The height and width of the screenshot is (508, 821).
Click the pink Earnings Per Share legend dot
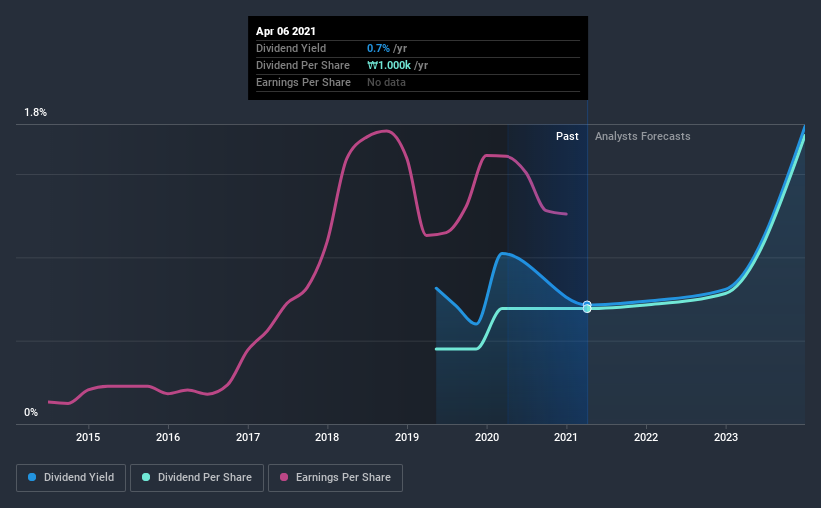coord(284,477)
